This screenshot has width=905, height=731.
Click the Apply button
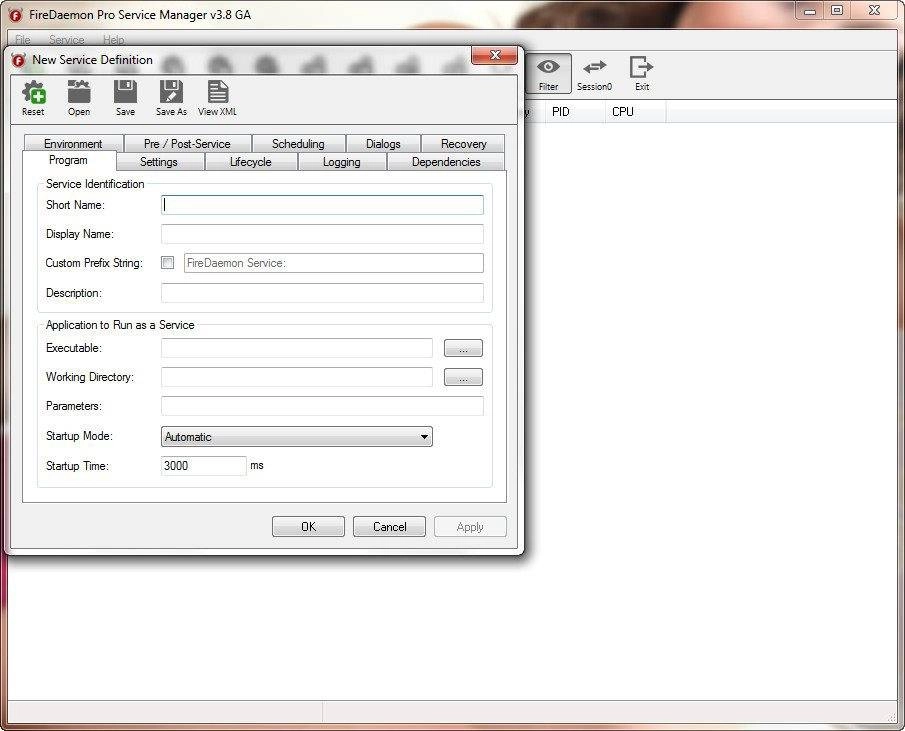(x=470, y=526)
